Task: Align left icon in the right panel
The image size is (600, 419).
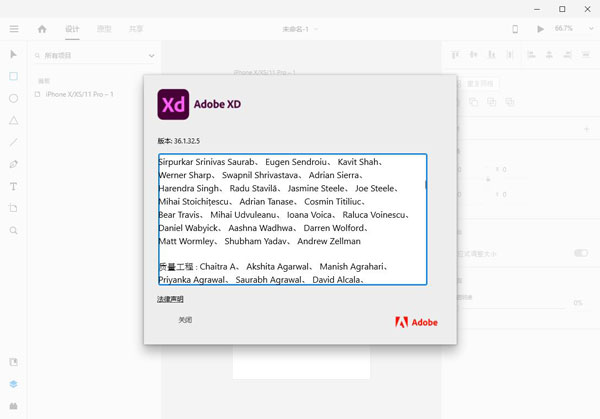Action: [x=531, y=55]
